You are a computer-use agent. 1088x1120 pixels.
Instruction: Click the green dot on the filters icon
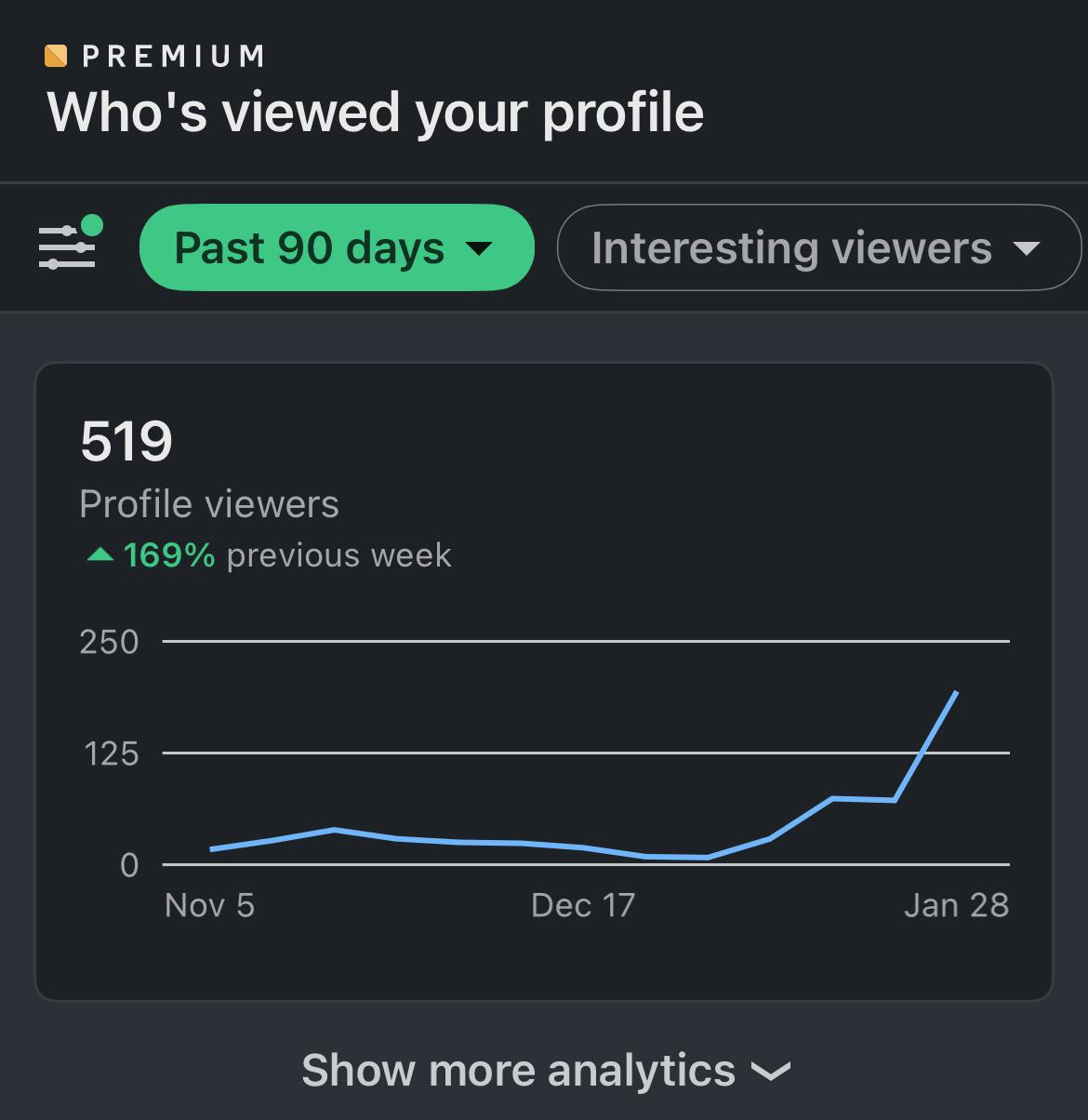click(x=92, y=226)
